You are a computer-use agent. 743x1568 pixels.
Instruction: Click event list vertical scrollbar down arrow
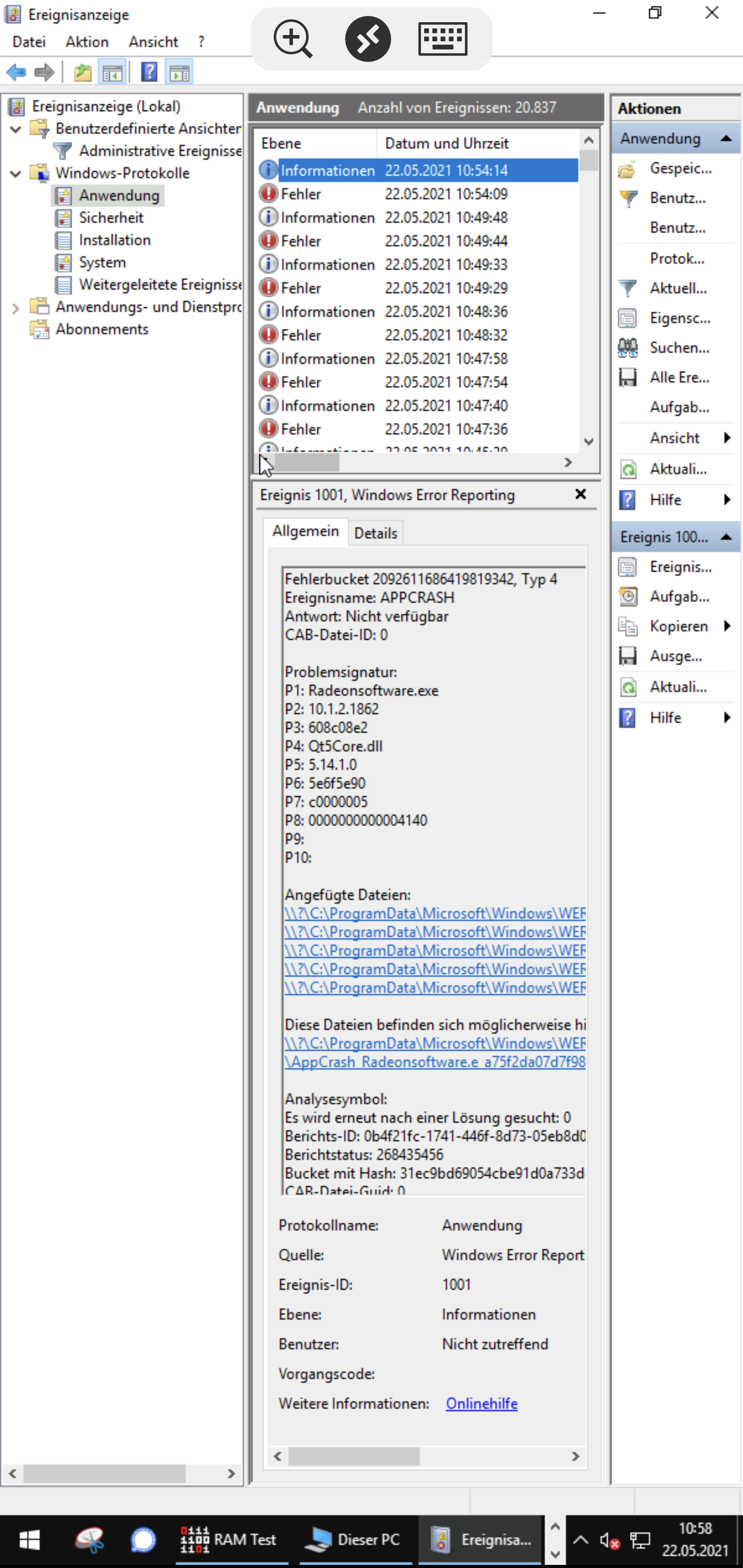[588, 442]
